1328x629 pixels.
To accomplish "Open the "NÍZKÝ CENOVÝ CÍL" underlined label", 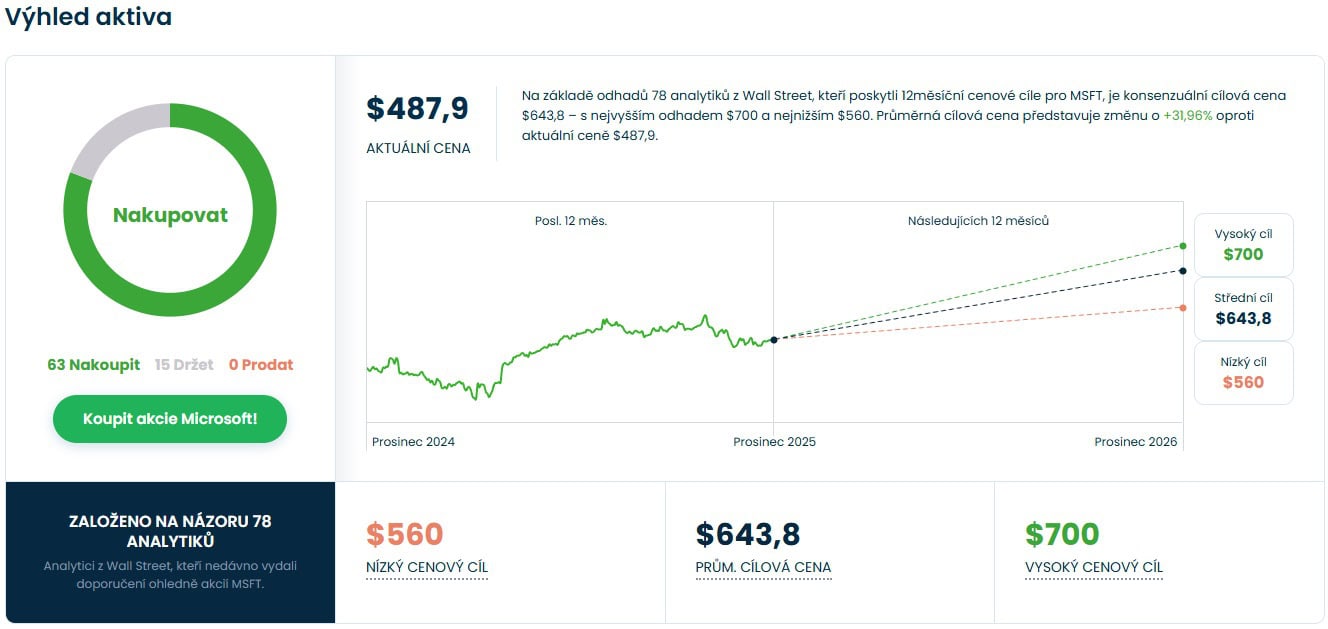I will point(427,568).
